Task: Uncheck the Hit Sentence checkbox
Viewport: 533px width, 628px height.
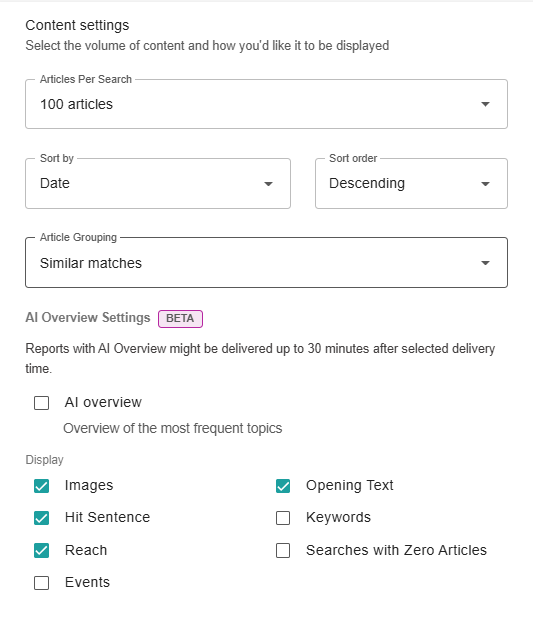Action: click(x=42, y=518)
